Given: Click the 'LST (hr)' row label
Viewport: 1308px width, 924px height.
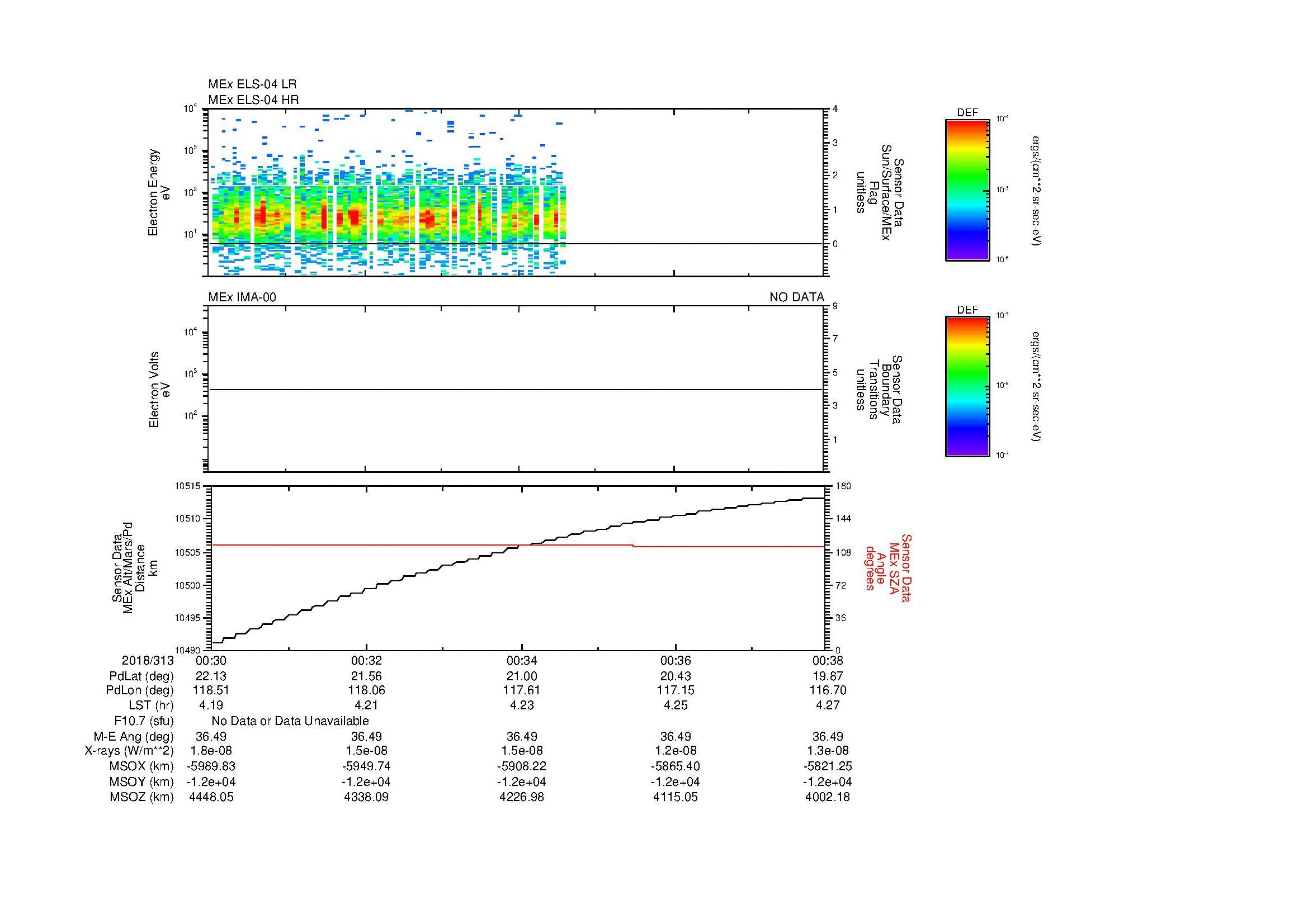Looking at the screenshot, I should (x=151, y=705).
